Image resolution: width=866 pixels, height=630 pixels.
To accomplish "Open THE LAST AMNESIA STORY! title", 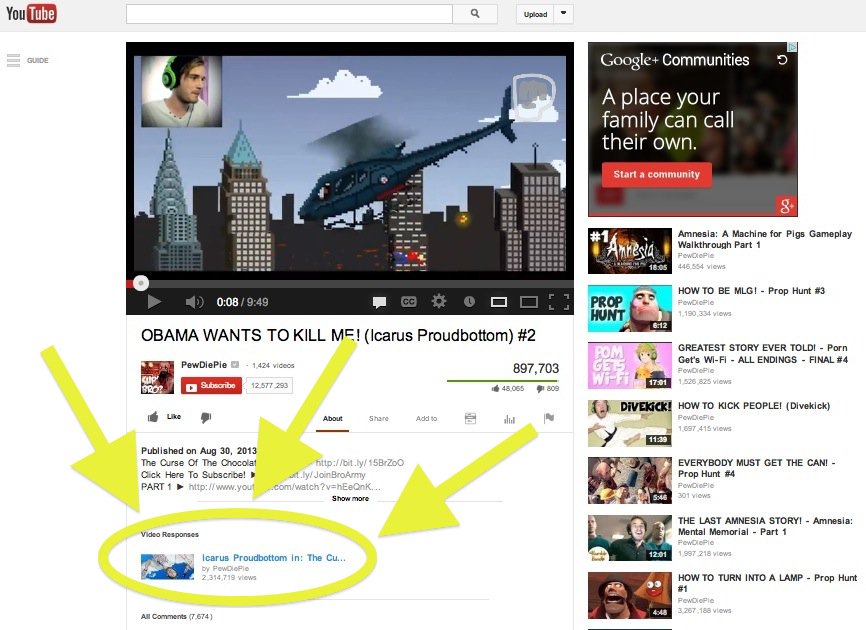I will tap(765, 526).
